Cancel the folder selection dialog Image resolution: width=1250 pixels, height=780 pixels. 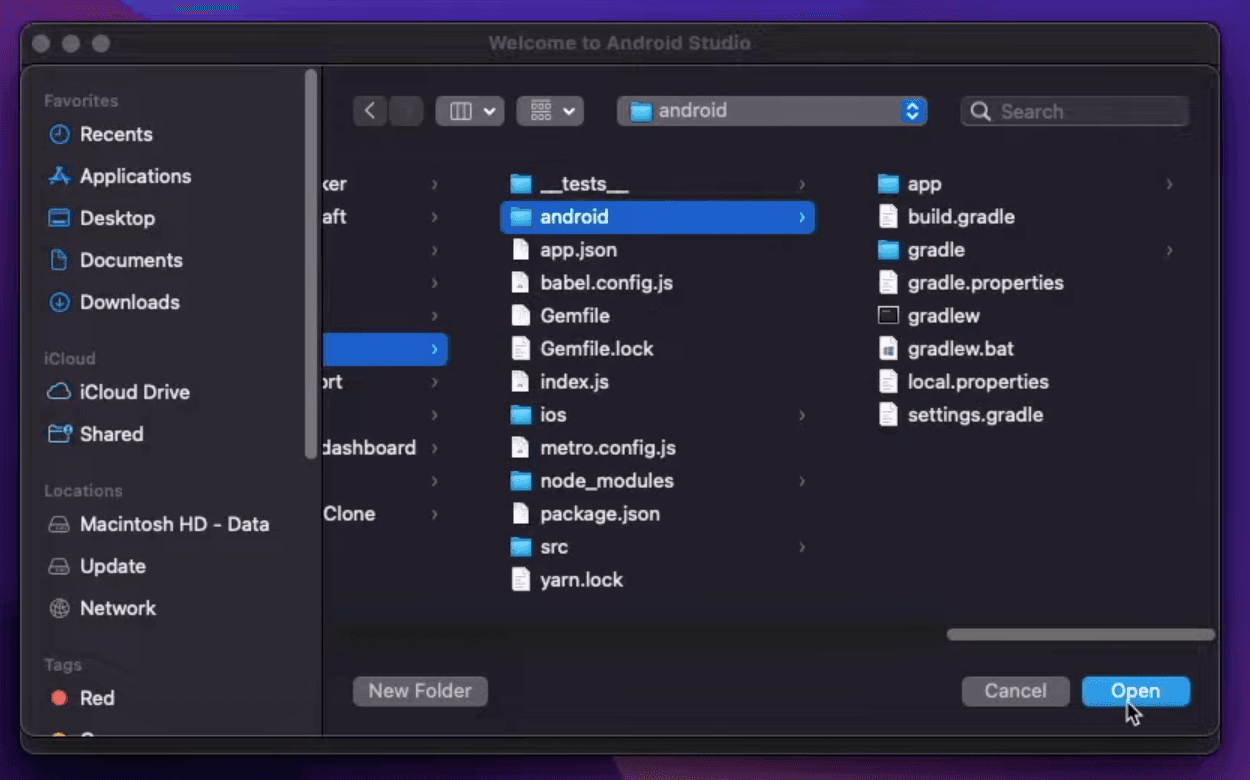pos(1015,691)
